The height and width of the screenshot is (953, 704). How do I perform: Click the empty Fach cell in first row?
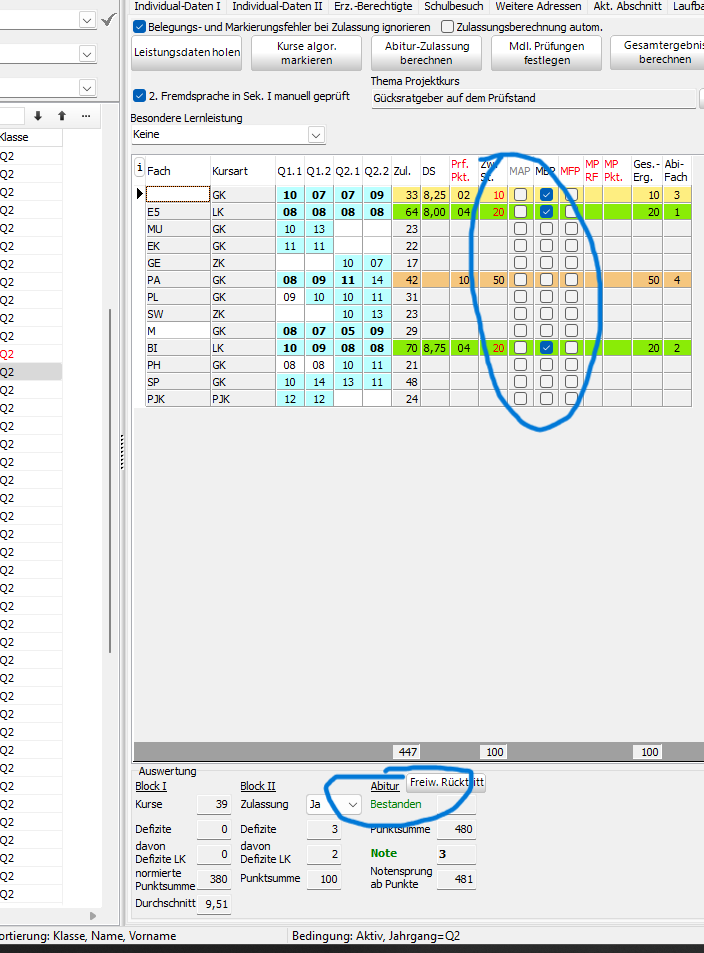coord(178,194)
